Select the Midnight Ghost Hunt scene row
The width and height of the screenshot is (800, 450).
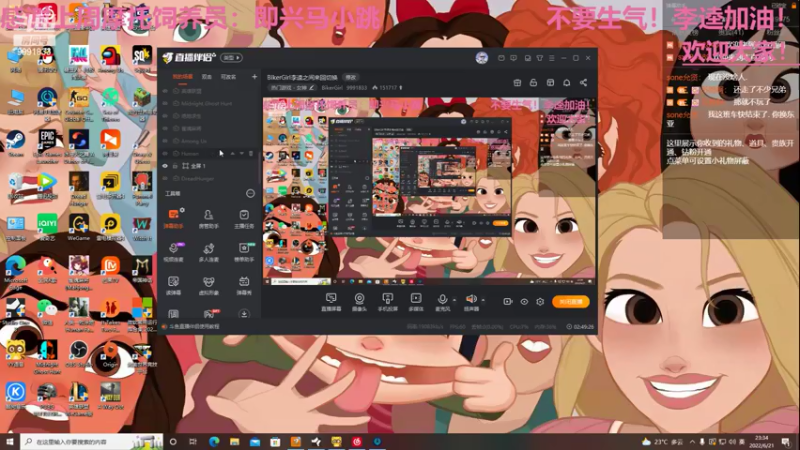210,104
